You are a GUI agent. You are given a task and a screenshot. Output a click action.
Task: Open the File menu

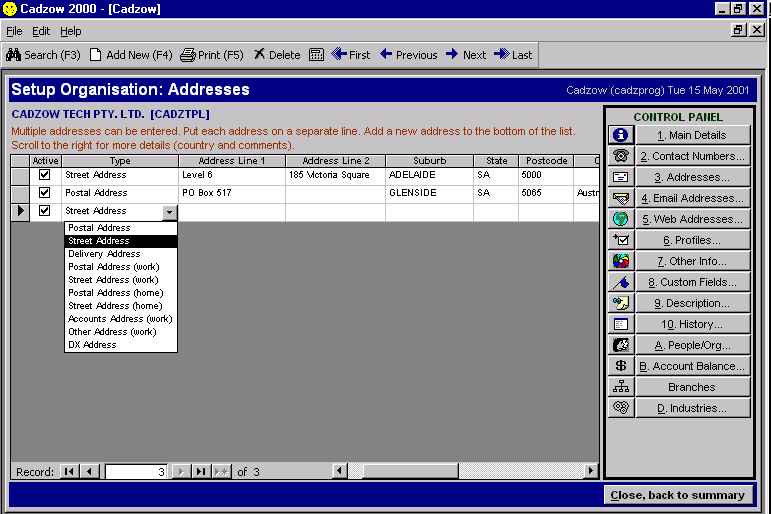pos(14,31)
